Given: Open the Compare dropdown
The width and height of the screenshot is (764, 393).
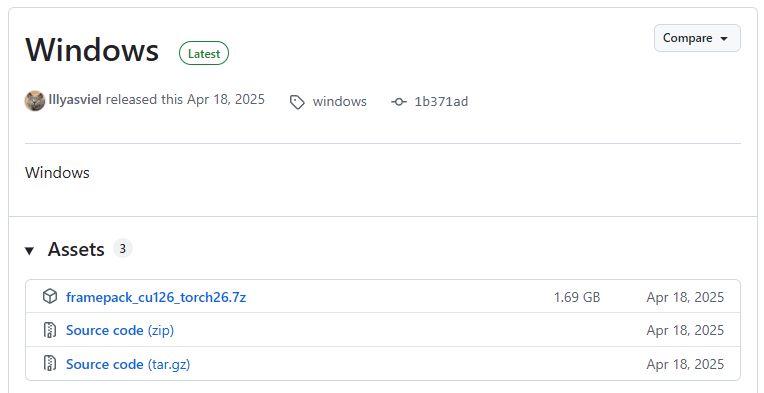Looking at the screenshot, I should click(x=697, y=38).
